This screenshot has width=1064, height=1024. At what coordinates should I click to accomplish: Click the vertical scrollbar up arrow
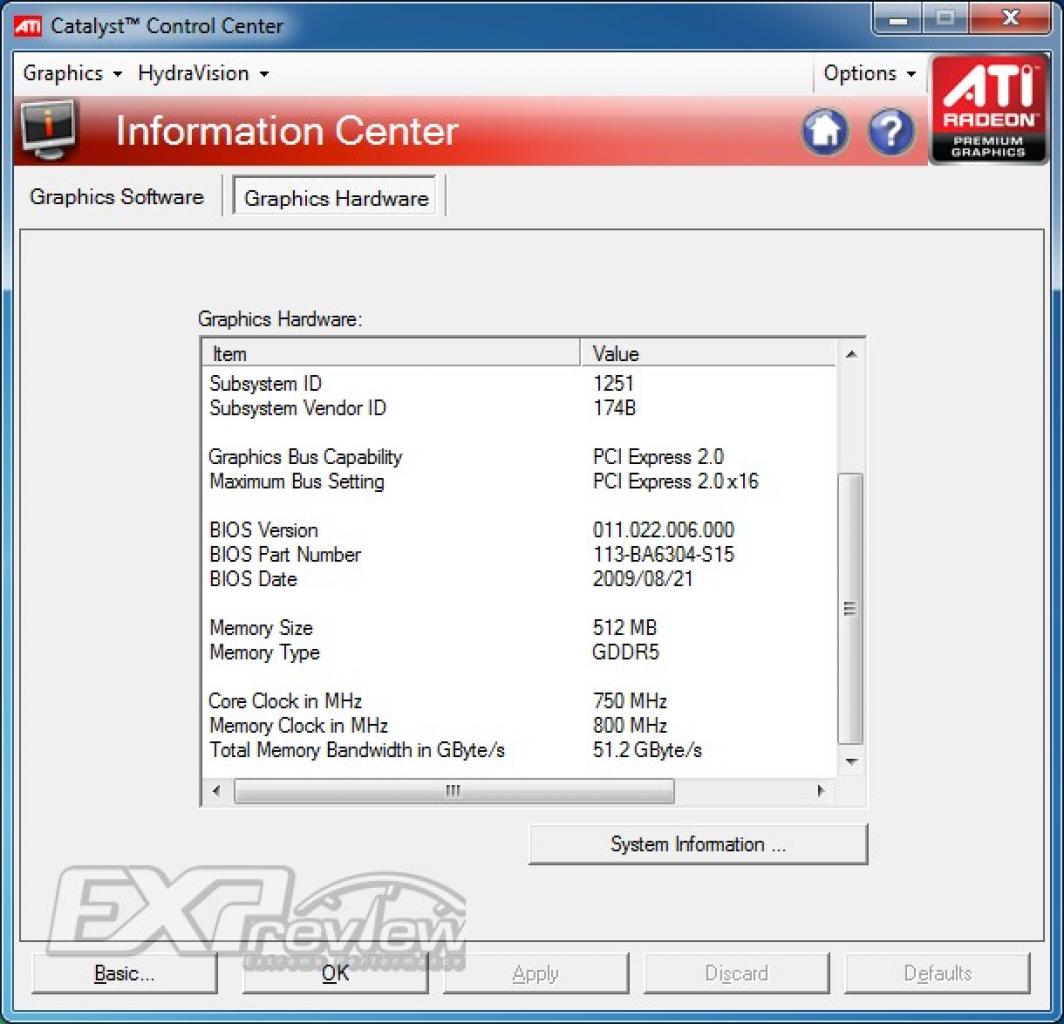[x=851, y=354]
